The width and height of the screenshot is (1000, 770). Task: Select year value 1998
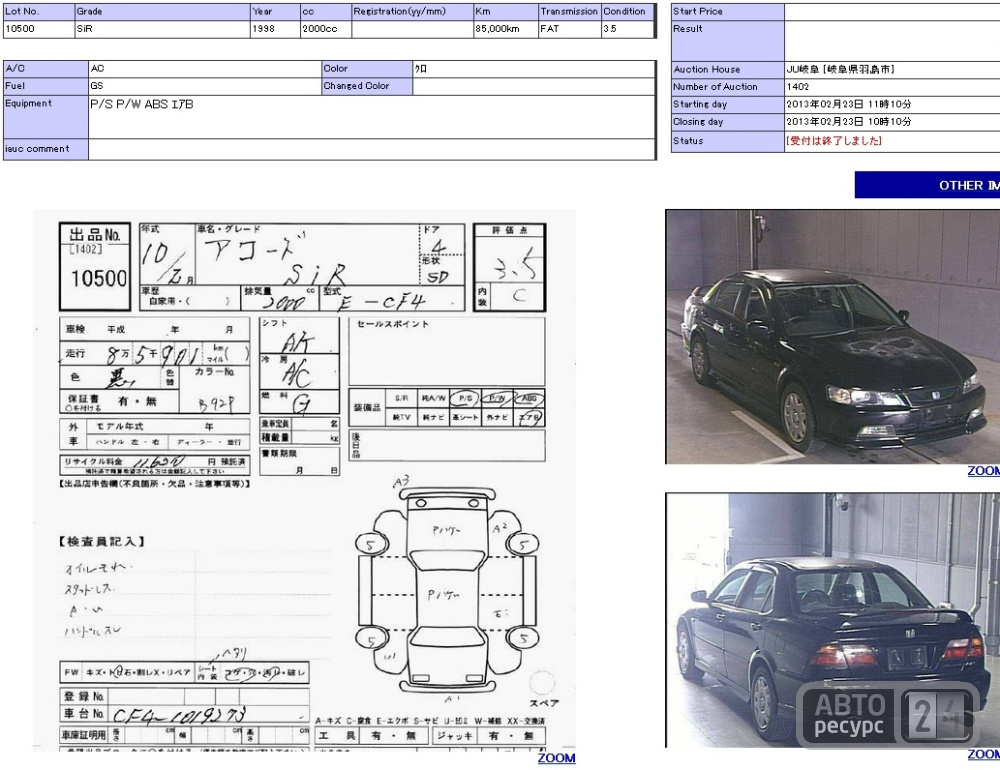(263, 29)
